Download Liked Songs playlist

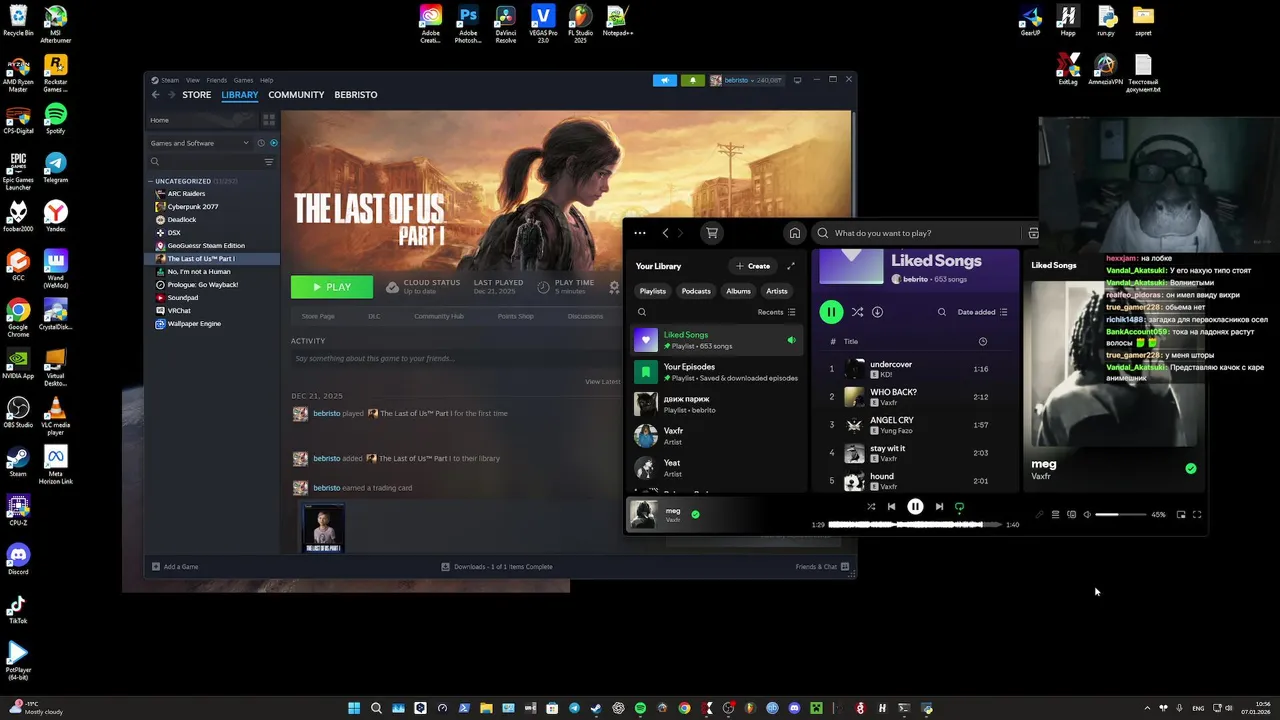[877, 312]
